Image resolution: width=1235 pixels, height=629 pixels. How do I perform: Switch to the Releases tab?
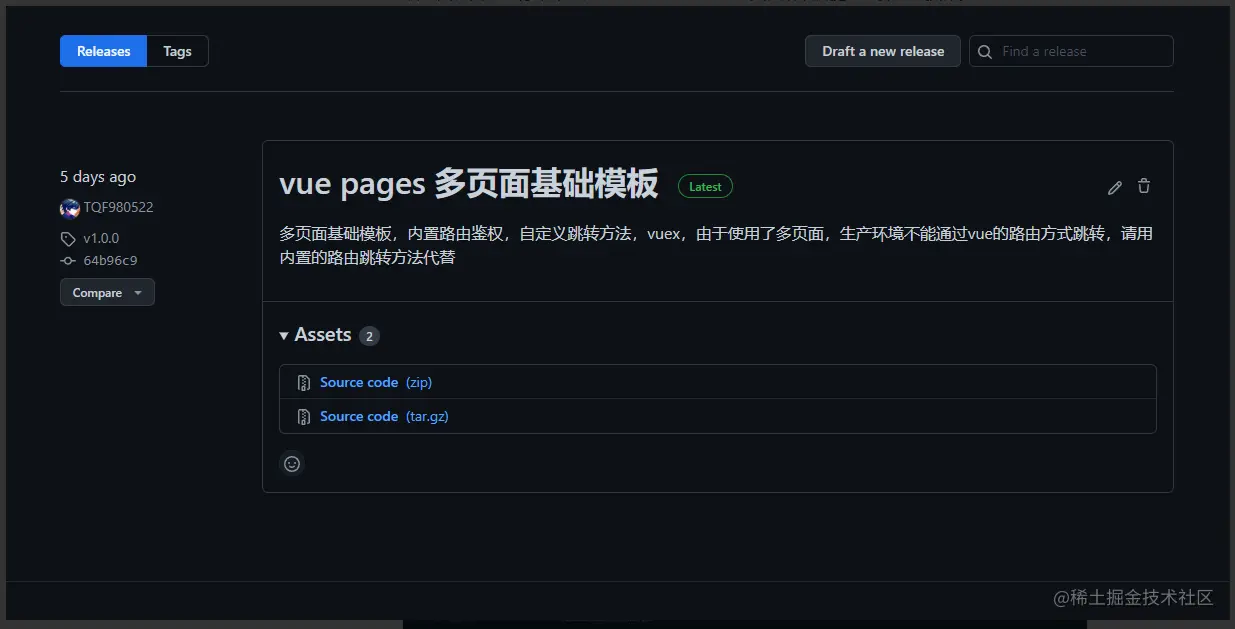click(x=104, y=51)
